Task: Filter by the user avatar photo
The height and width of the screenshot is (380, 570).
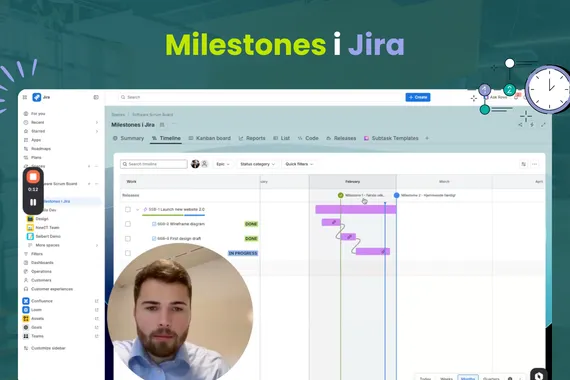Action: [195, 164]
